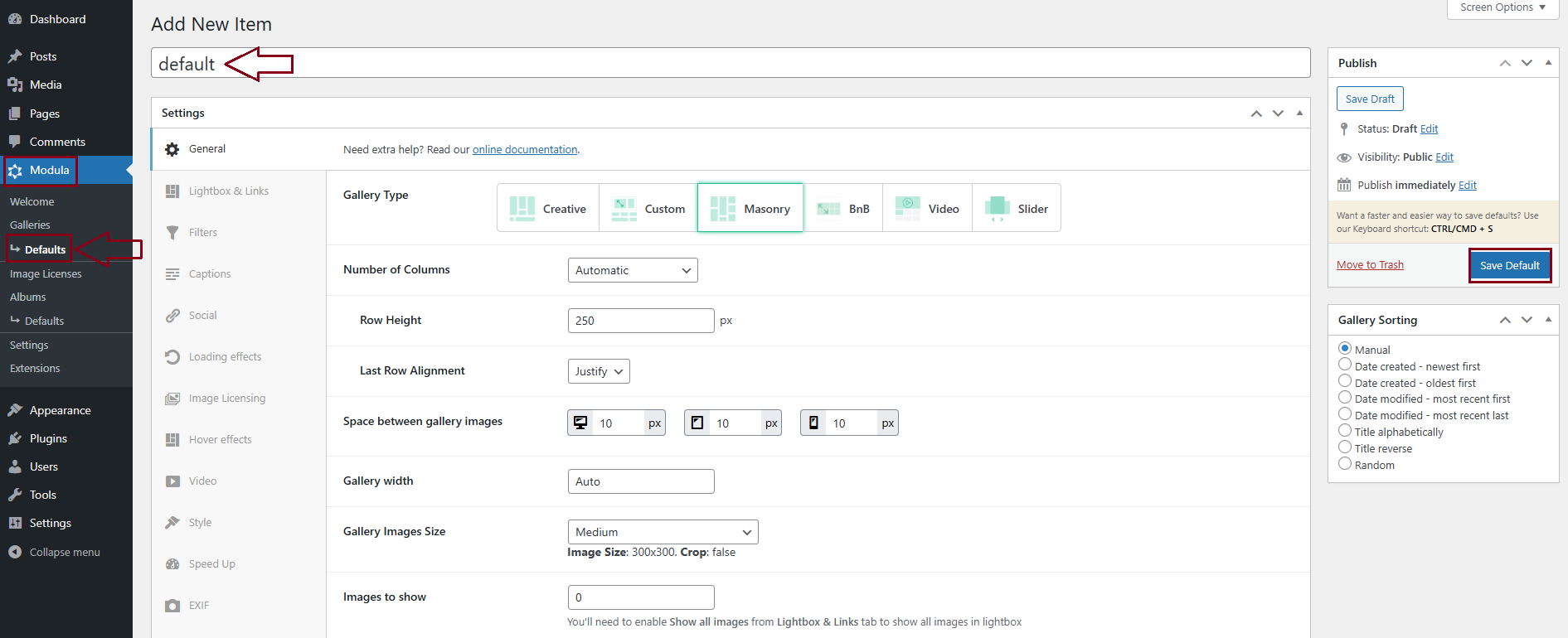The height and width of the screenshot is (638, 1568).
Task: Select Random gallery sorting option
Action: [1345, 464]
